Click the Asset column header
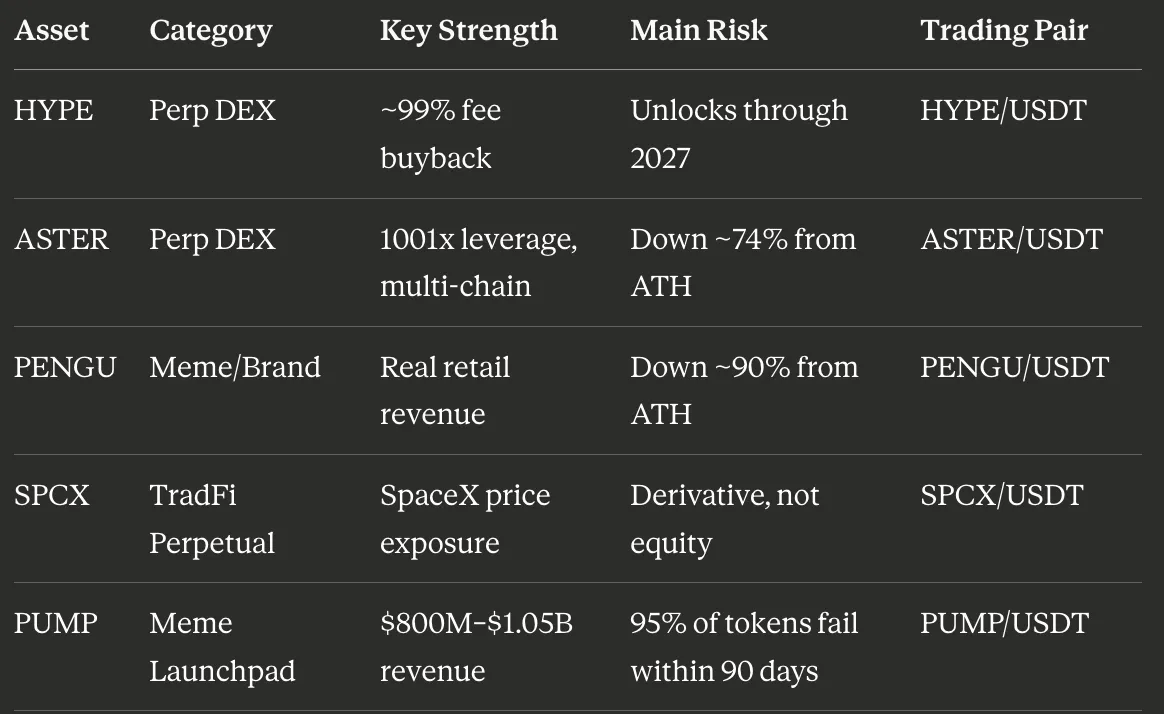 pos(51,30)
